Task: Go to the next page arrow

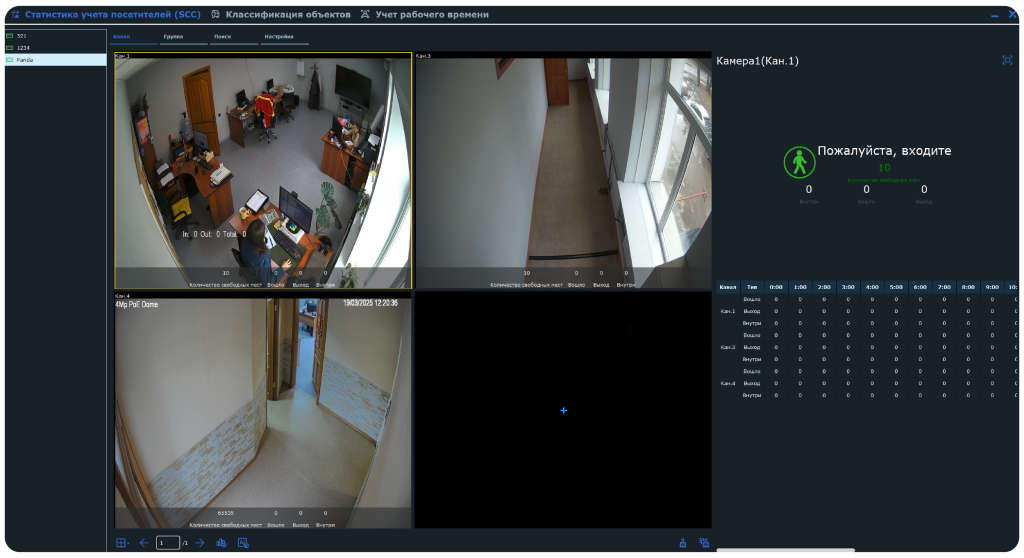Action: (x=200, y=543)
